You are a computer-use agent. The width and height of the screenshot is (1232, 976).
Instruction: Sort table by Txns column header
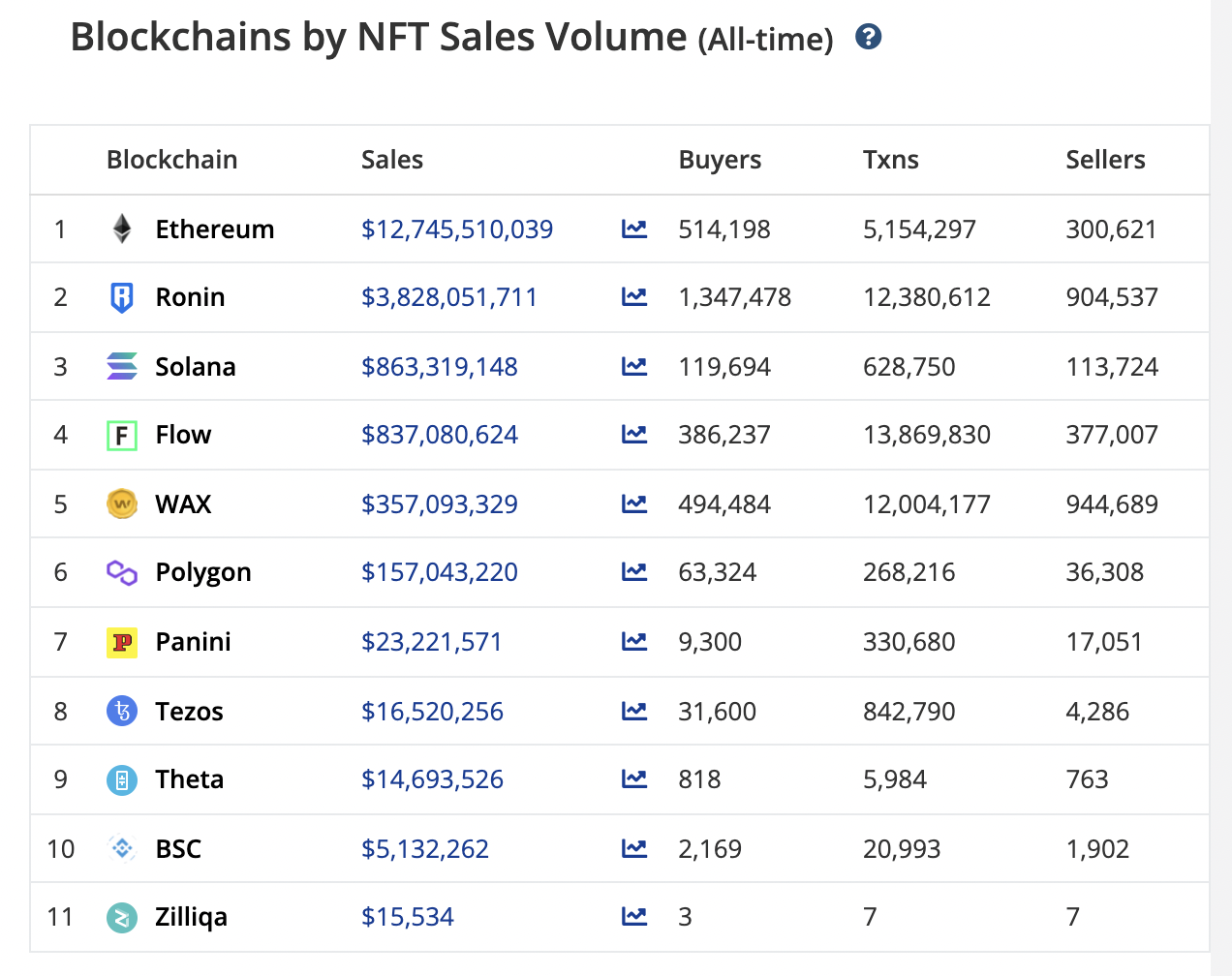[x=890, y=160]
